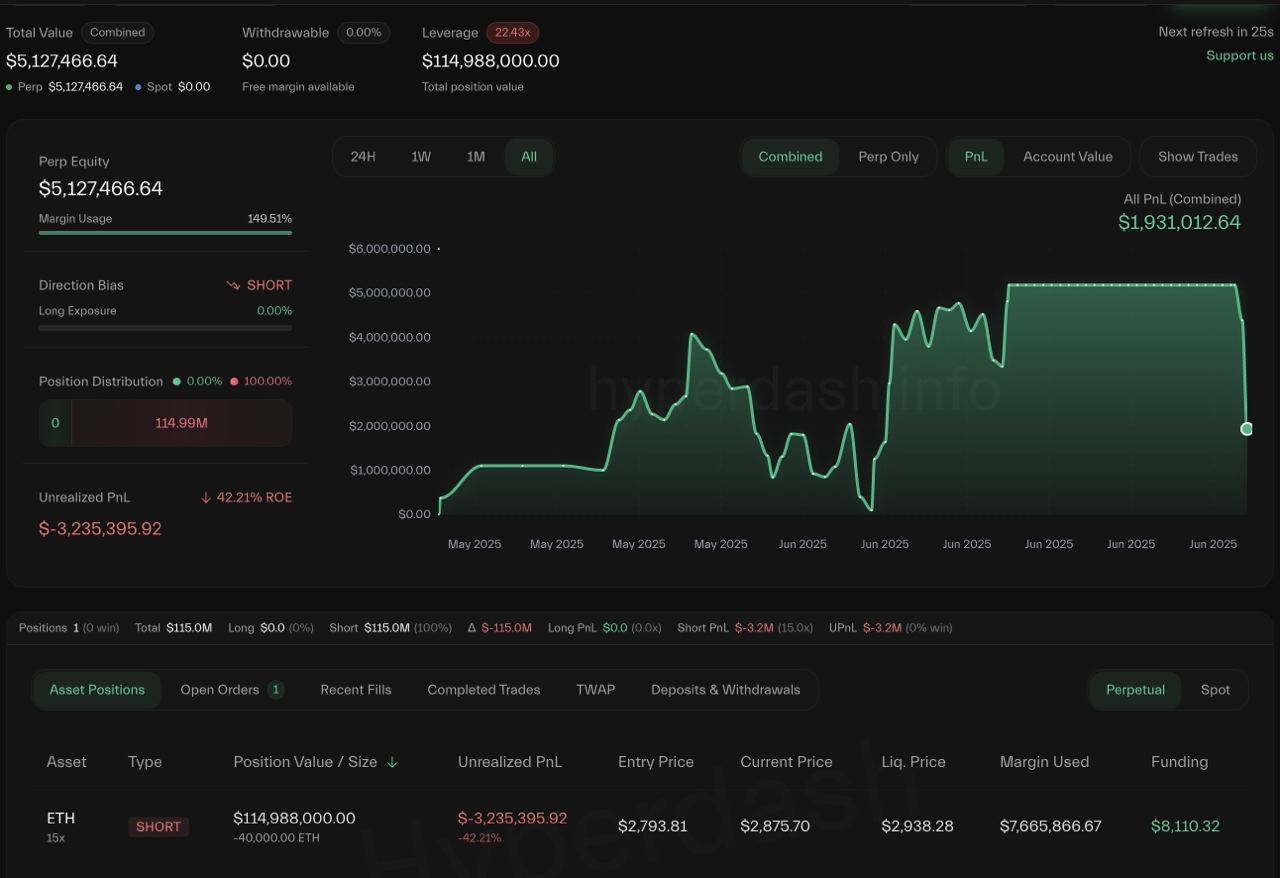Click the Current Price column header
The image size is (1280, 878).
click(x=786, y=762)
